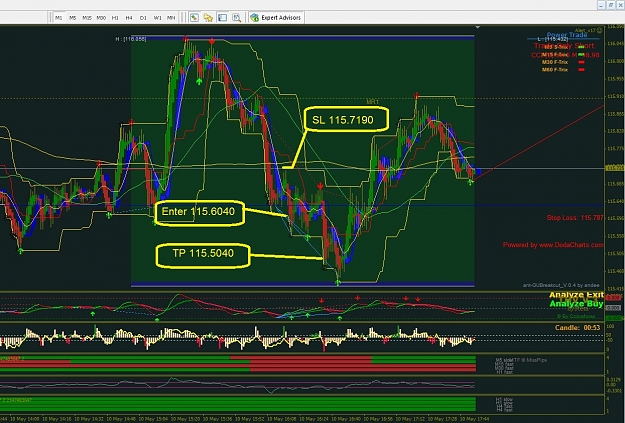Click the current price label on scale

tap(614, 168)
